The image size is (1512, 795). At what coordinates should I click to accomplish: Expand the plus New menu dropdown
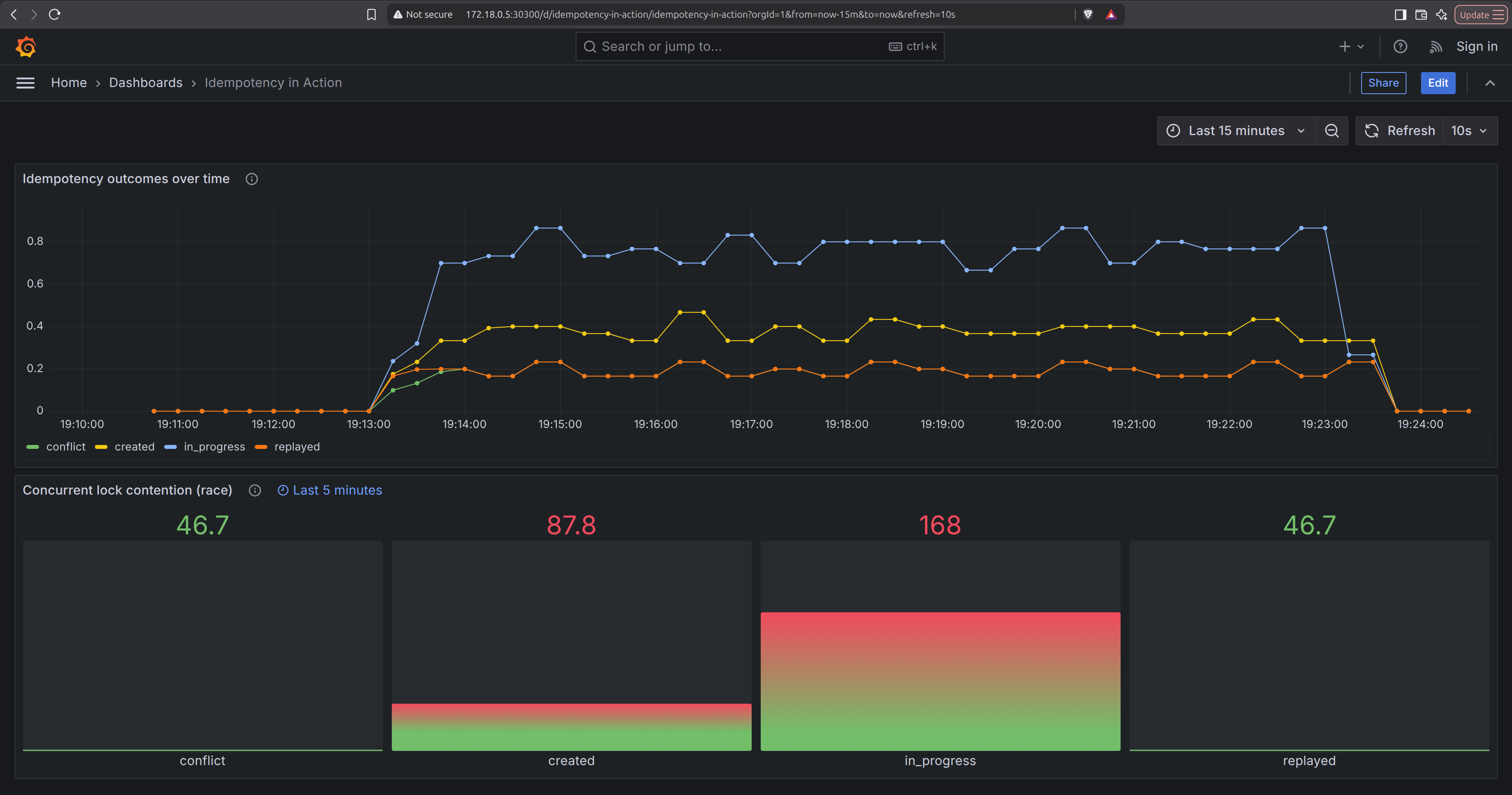coord(1351,46)
